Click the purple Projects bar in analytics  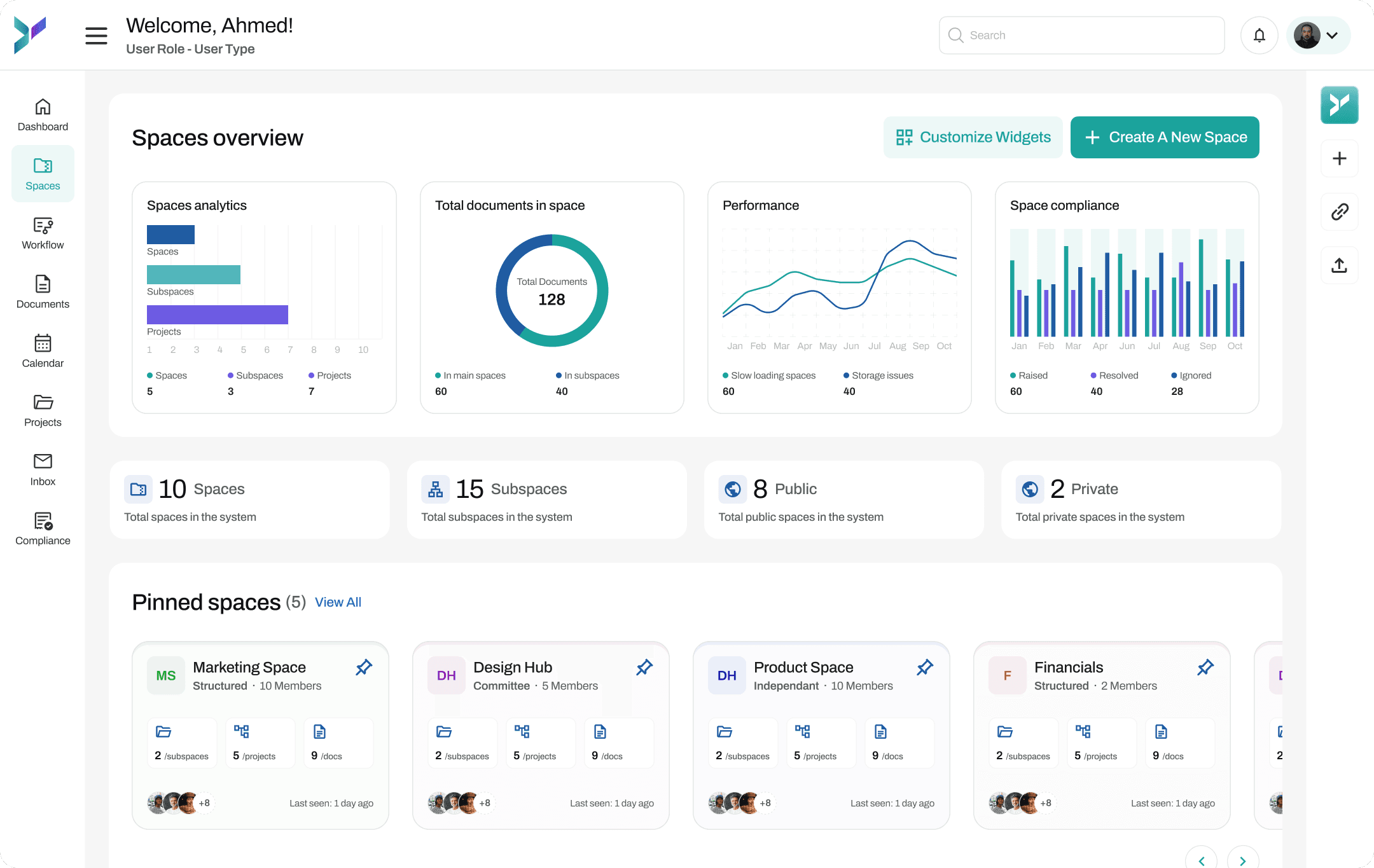coord(218,315)
